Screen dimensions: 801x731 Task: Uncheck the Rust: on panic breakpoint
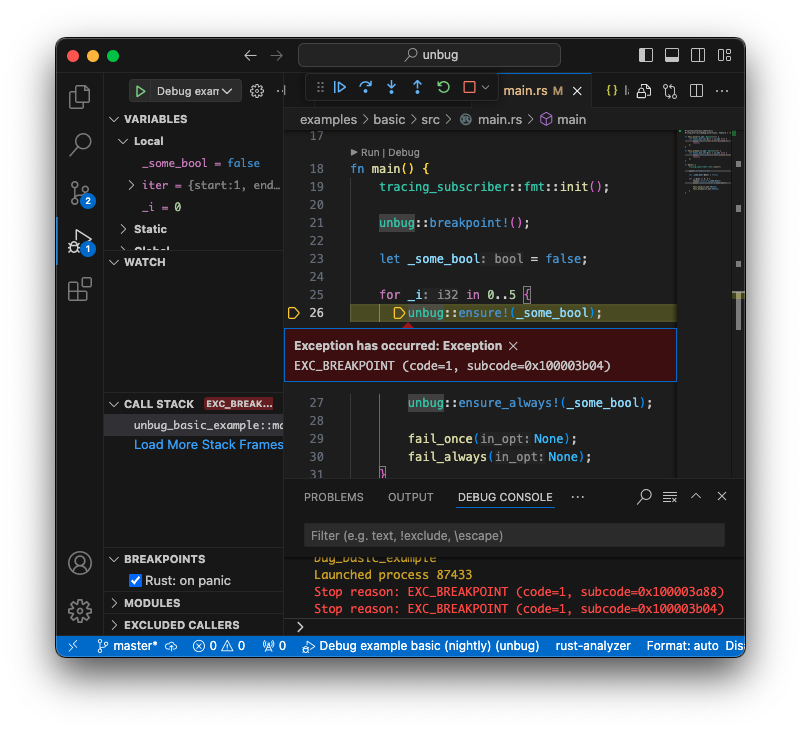coord(136,581)
